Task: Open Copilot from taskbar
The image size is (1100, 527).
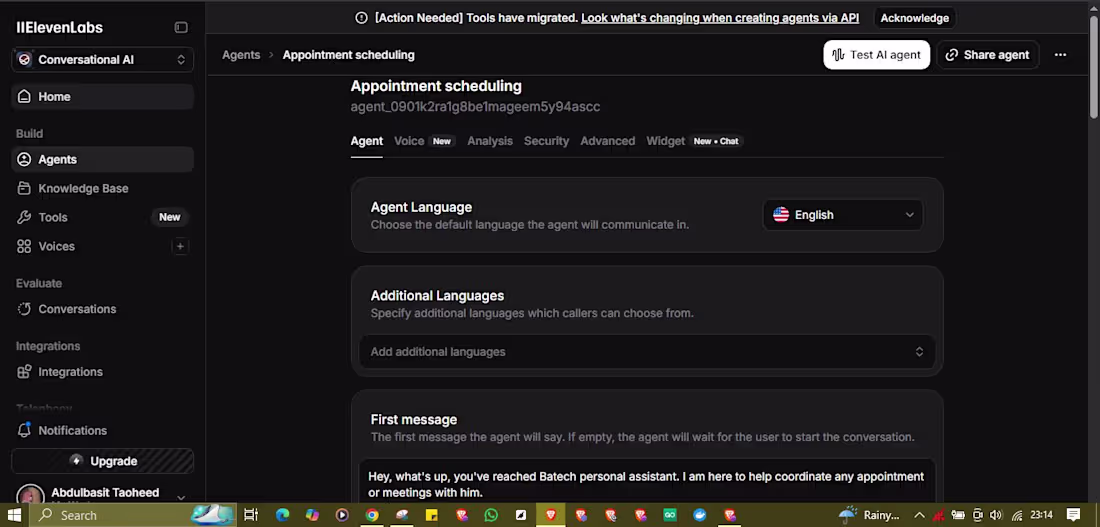Action: click(312, 515)
